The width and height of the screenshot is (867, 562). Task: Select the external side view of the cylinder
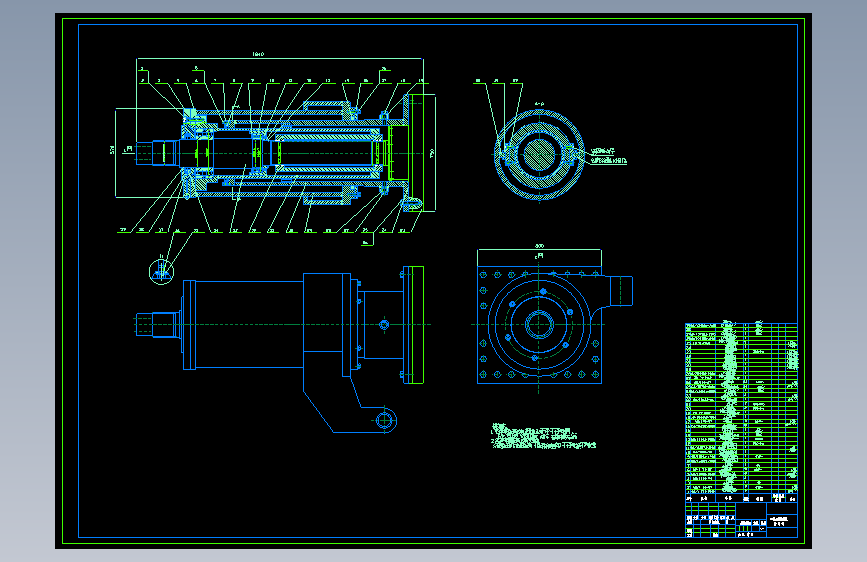(x=280, y=349)
